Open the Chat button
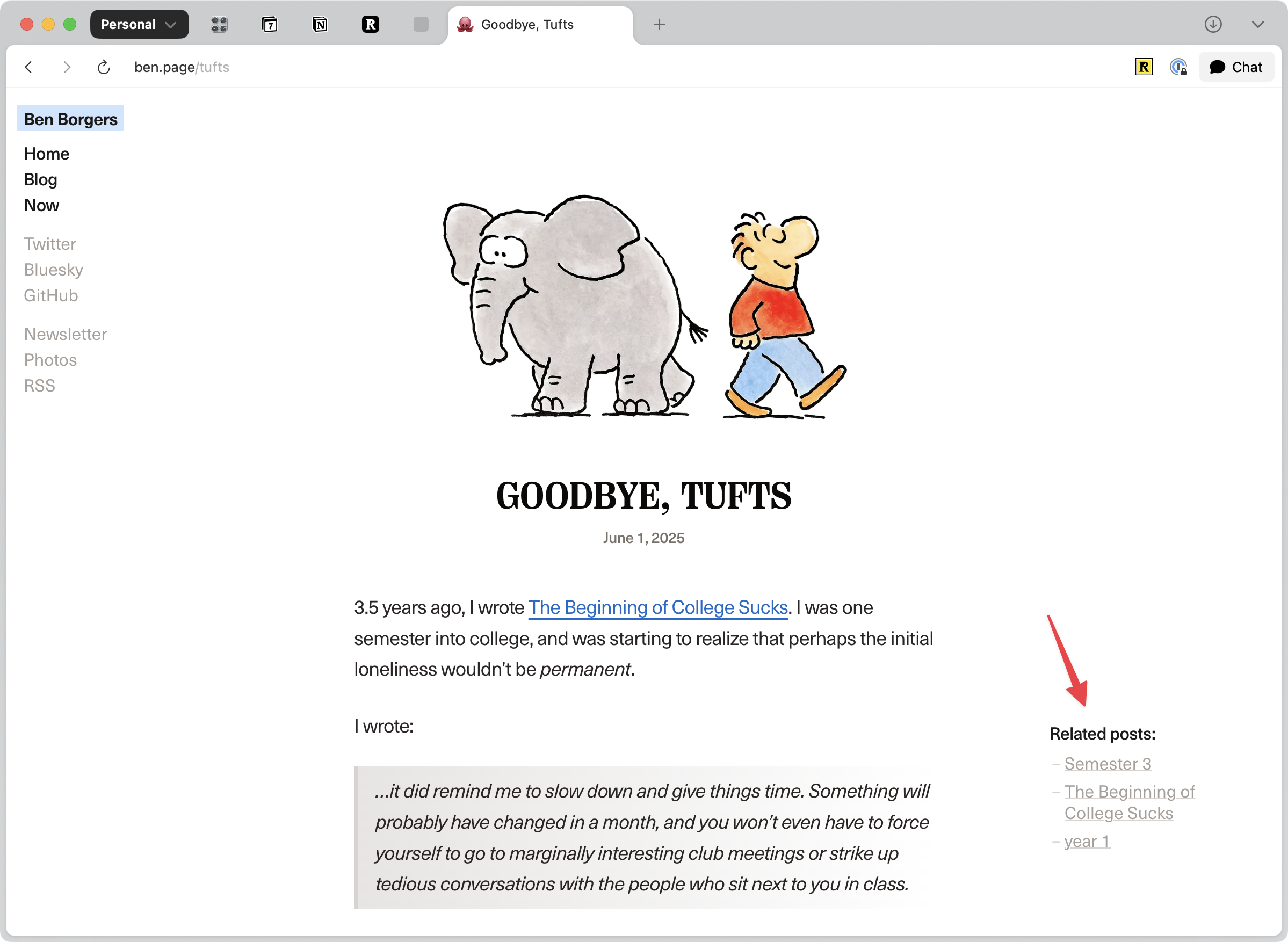1288x942 pixels. coord(1236,67)
